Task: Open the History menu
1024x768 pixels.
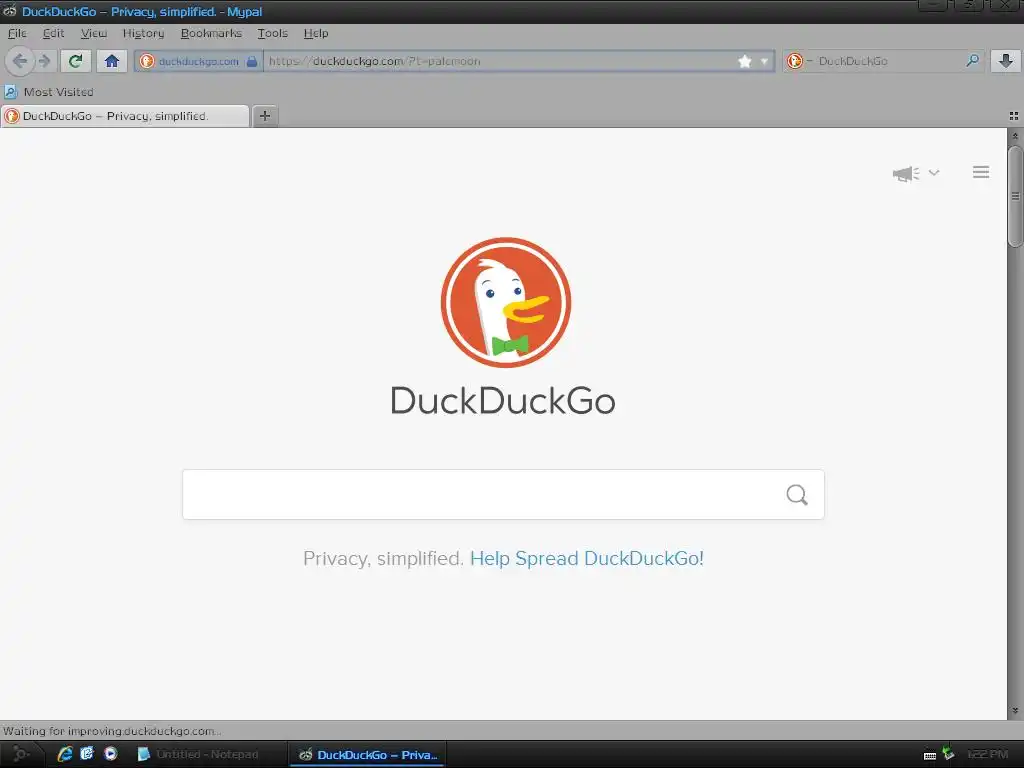Action: pyautogui.click(x=143, y=33)
